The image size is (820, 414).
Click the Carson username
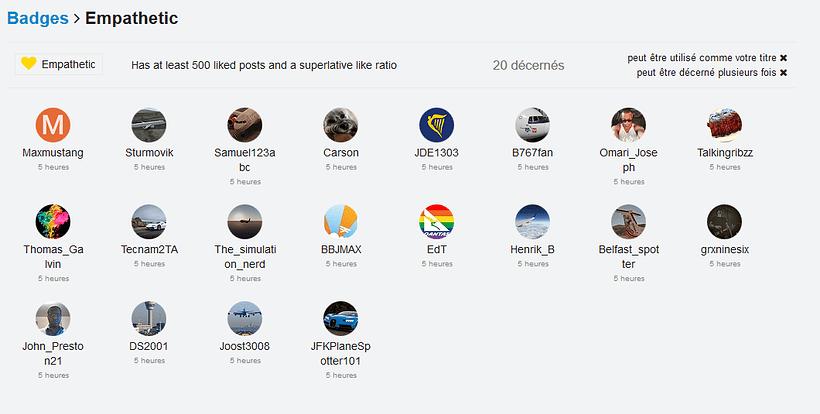pyautogui.click(x=341, y=153)
